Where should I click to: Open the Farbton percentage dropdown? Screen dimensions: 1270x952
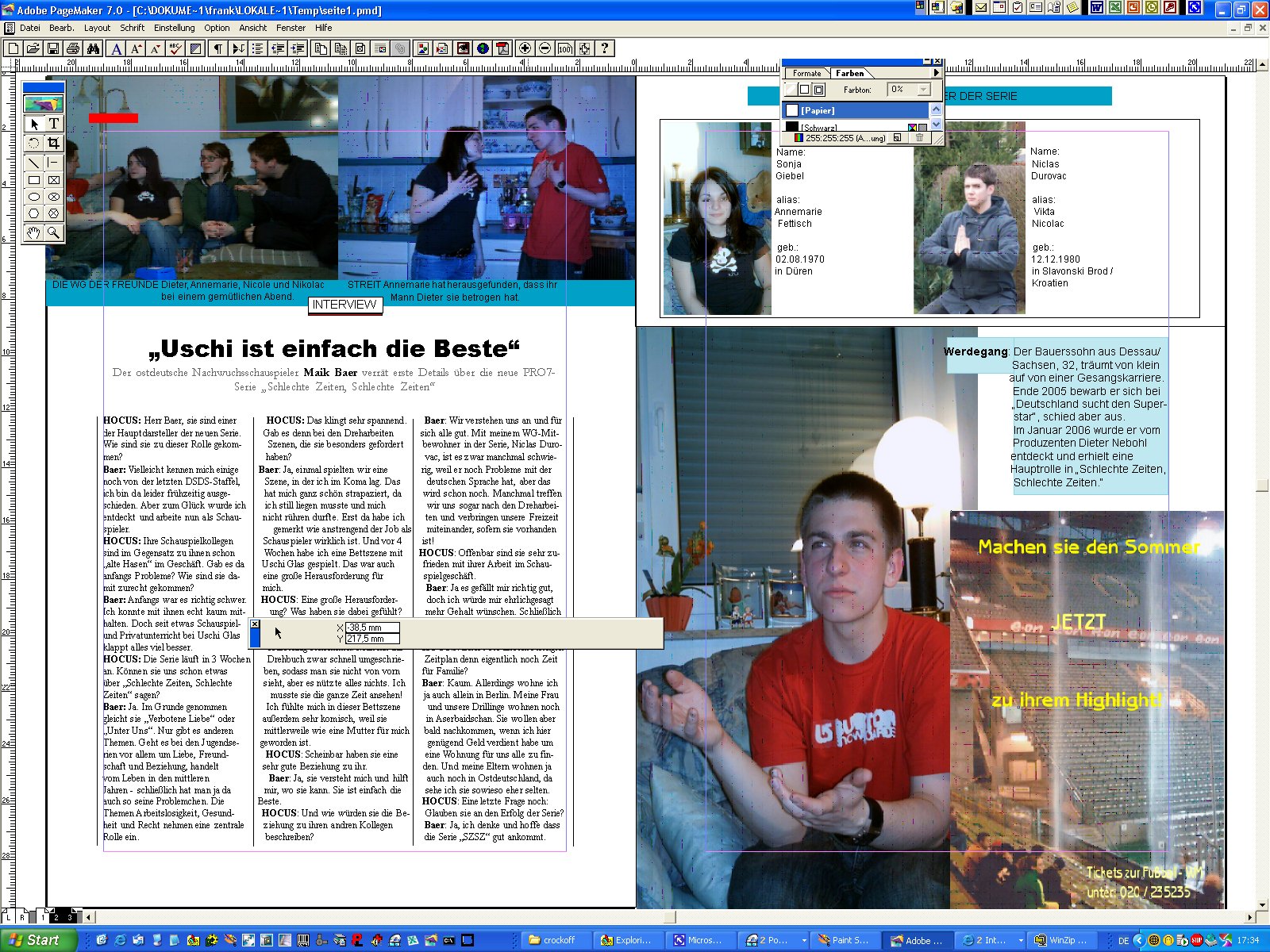(x=924, y=90)
